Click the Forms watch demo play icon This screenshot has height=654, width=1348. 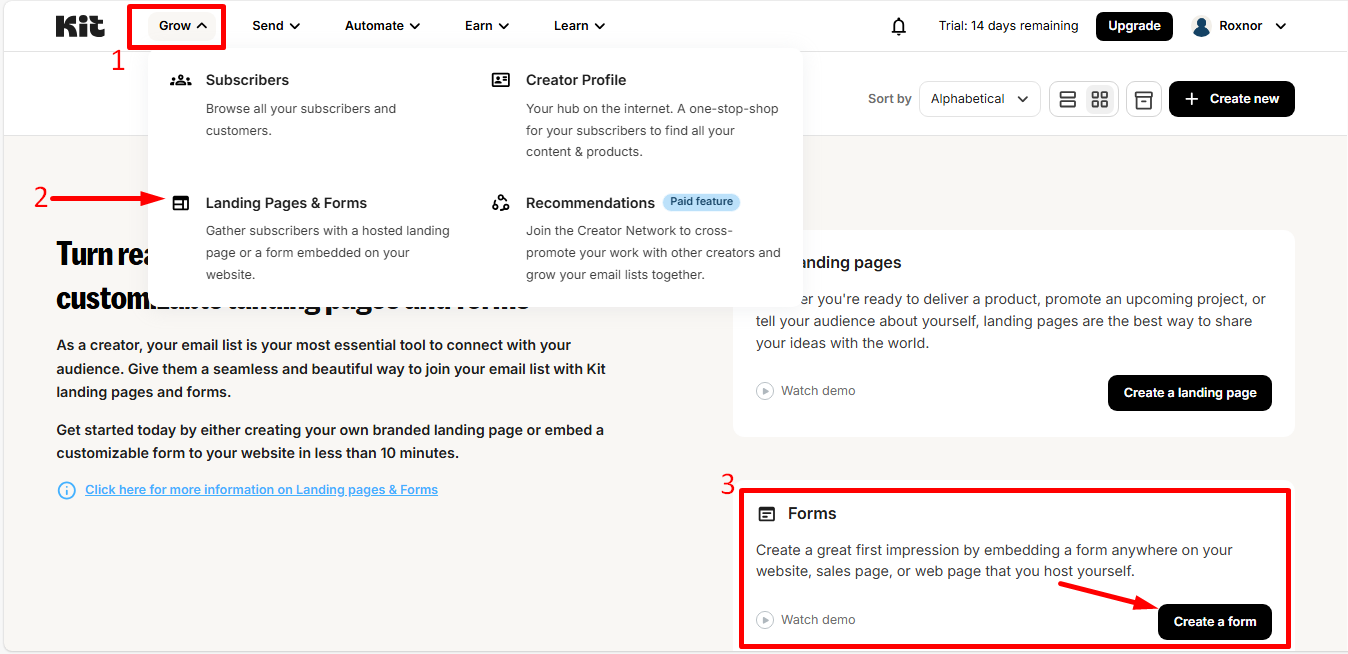click(x=765, y=620)
